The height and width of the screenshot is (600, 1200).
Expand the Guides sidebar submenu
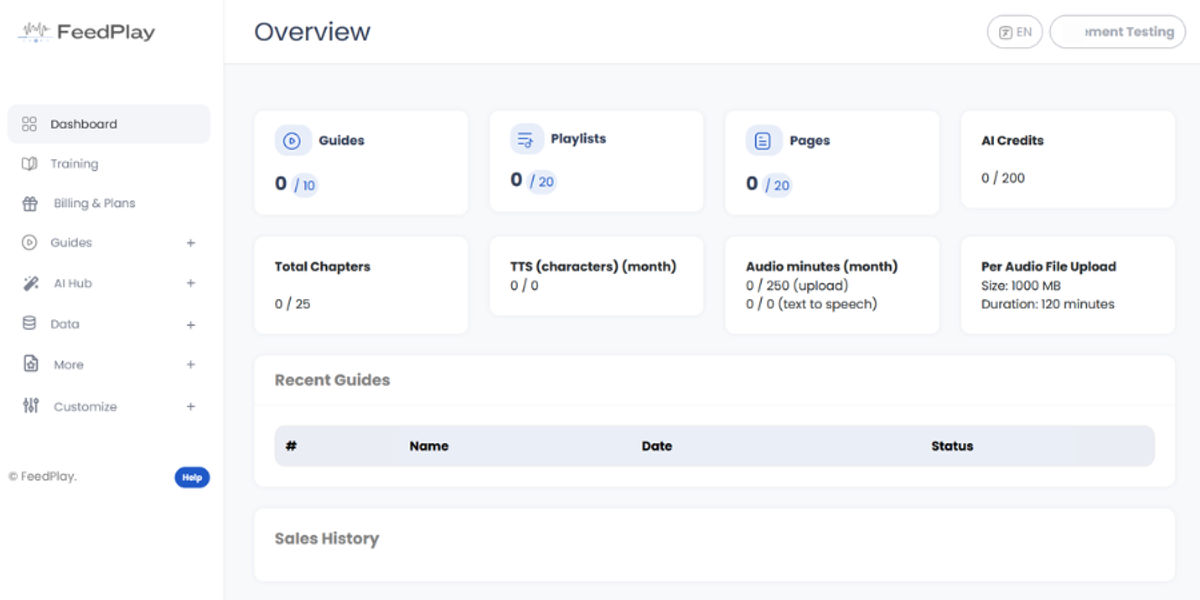[190, 243]
